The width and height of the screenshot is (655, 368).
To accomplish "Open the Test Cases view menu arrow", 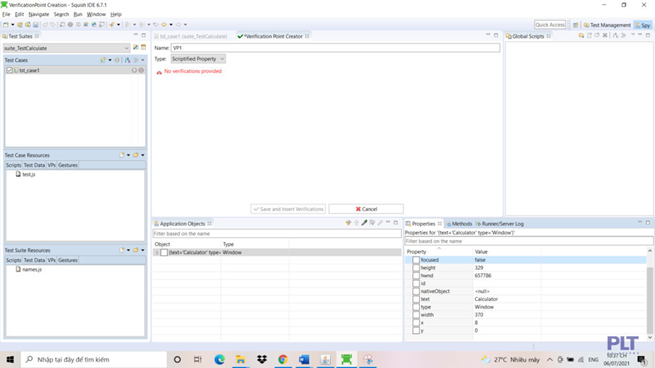I will [143, 60].
